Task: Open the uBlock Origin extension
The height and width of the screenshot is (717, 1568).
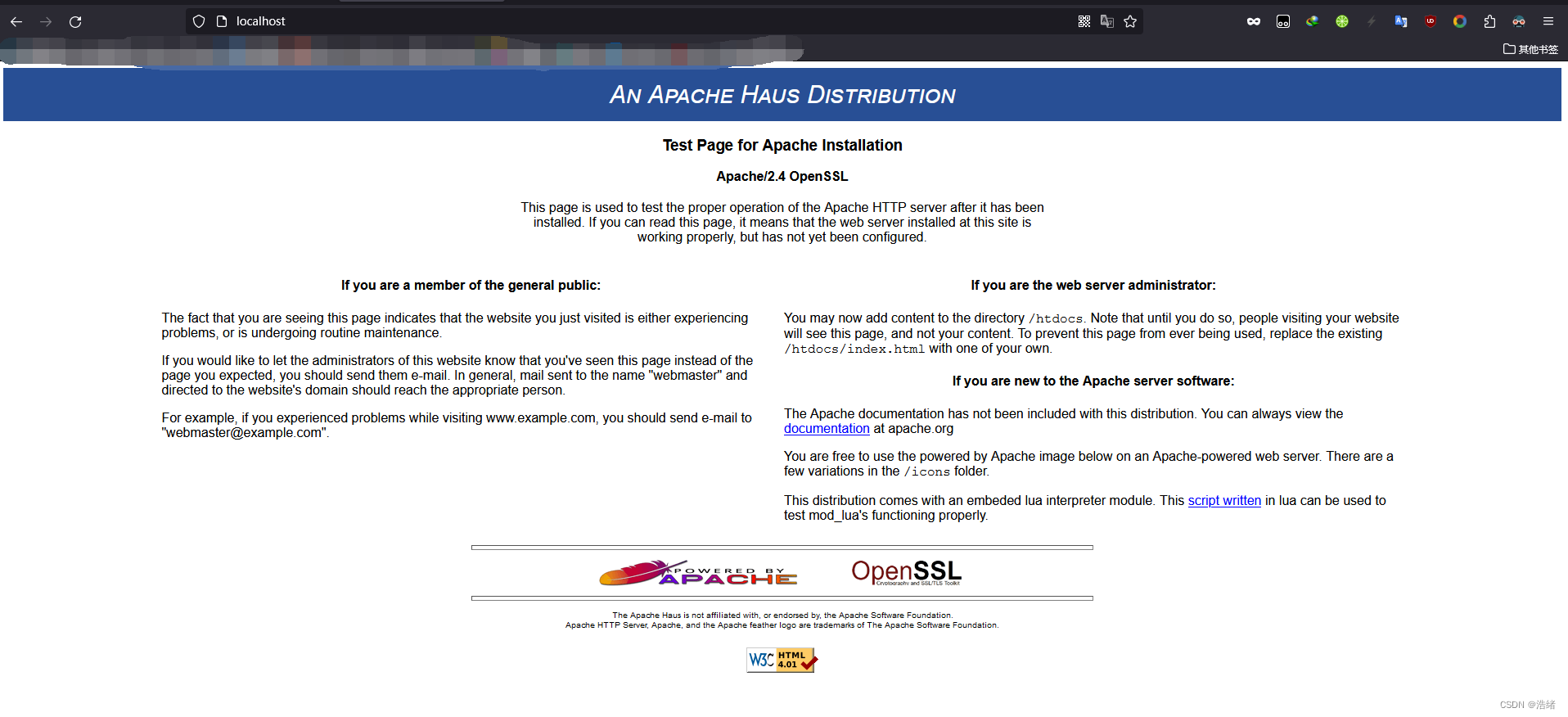Action: [1431, 21]
